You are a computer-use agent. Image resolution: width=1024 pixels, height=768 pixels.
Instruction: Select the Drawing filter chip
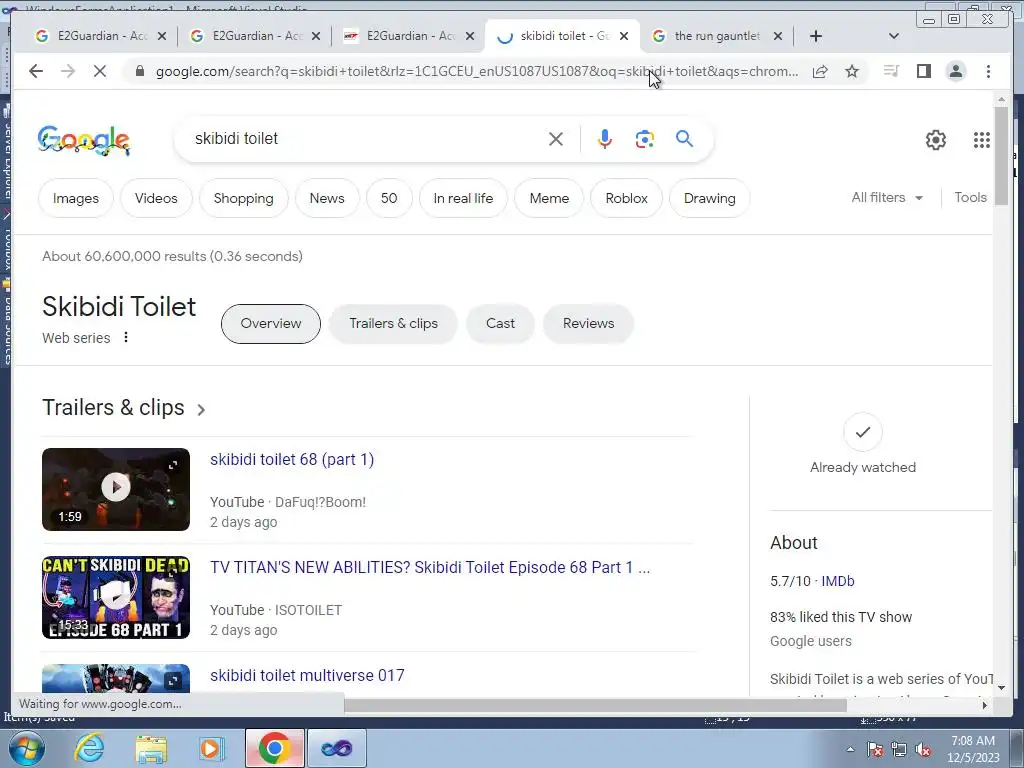click(710, 198)
